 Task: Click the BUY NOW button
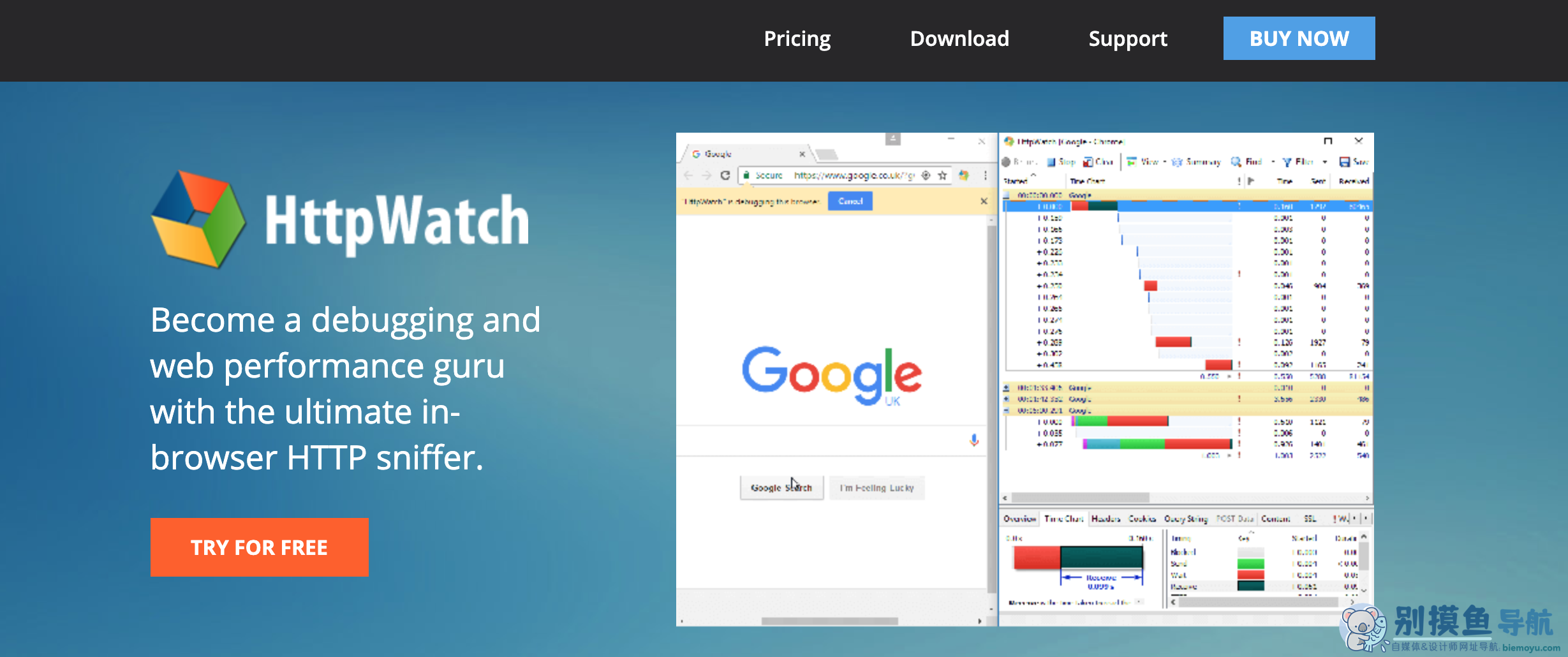pyautogui.click(x=1299, y=38)
